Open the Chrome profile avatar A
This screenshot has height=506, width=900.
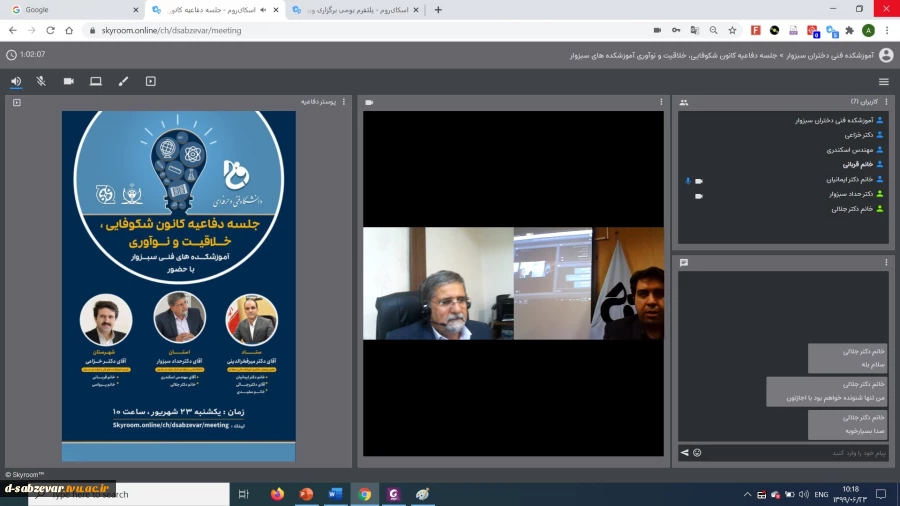(x=868, y=30)
